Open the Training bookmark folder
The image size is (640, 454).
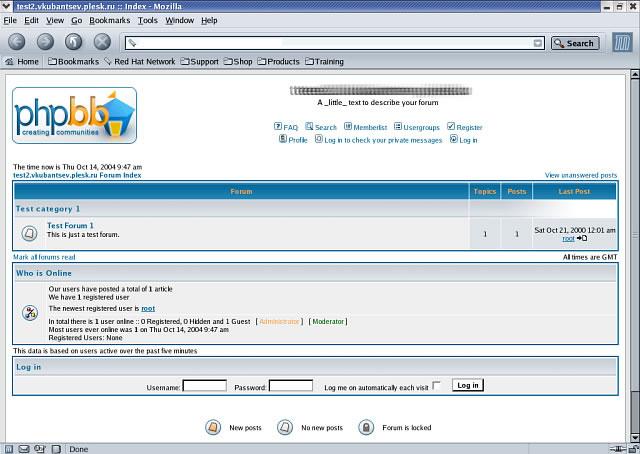tap(325, 62)
